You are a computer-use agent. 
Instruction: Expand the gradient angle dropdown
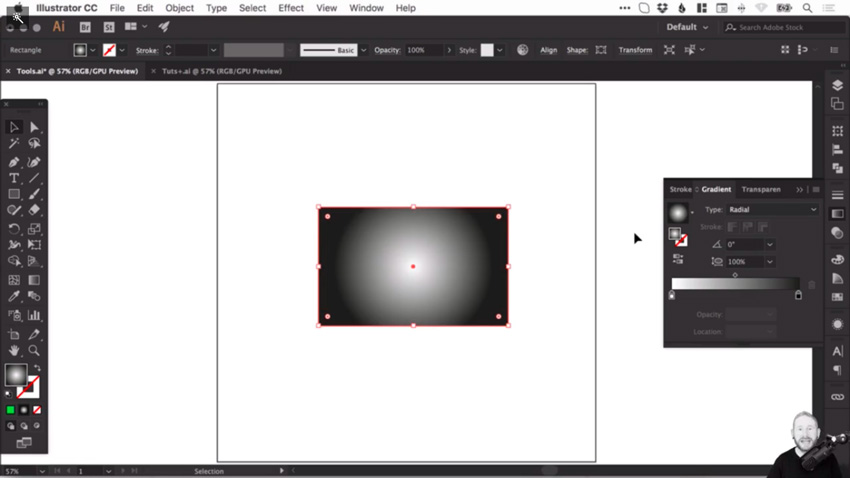point(770,244)
